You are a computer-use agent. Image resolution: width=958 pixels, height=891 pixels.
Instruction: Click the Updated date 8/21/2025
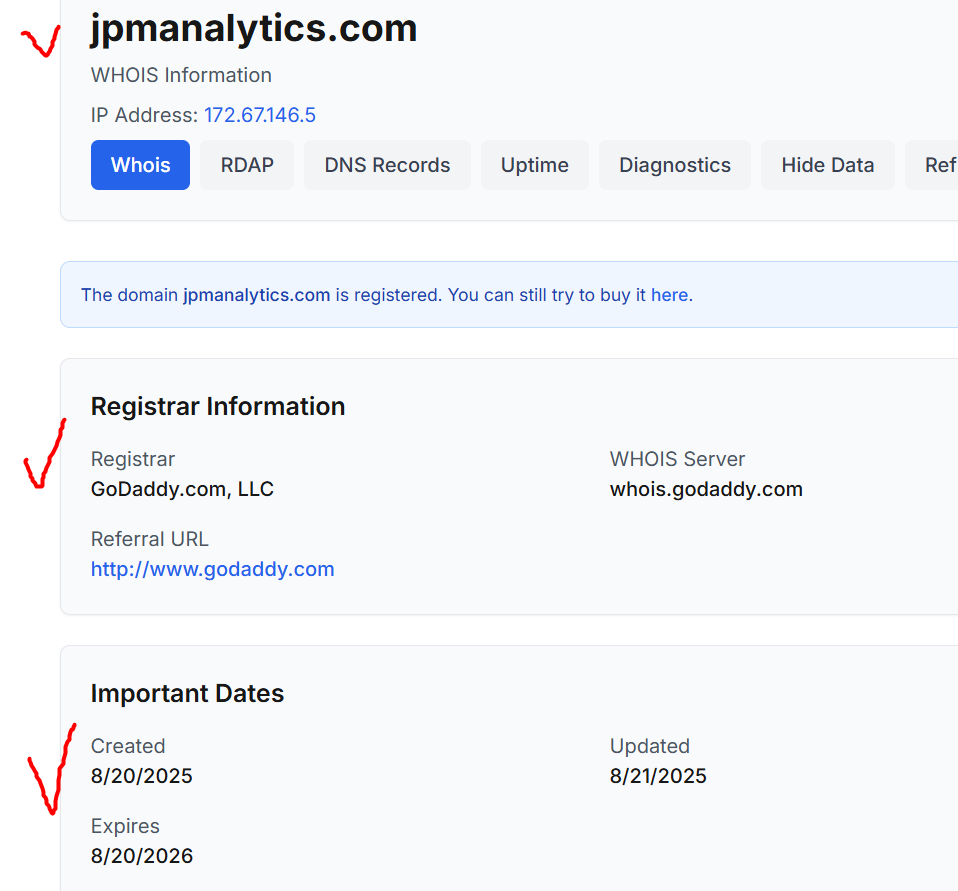[x=658, y=776]
